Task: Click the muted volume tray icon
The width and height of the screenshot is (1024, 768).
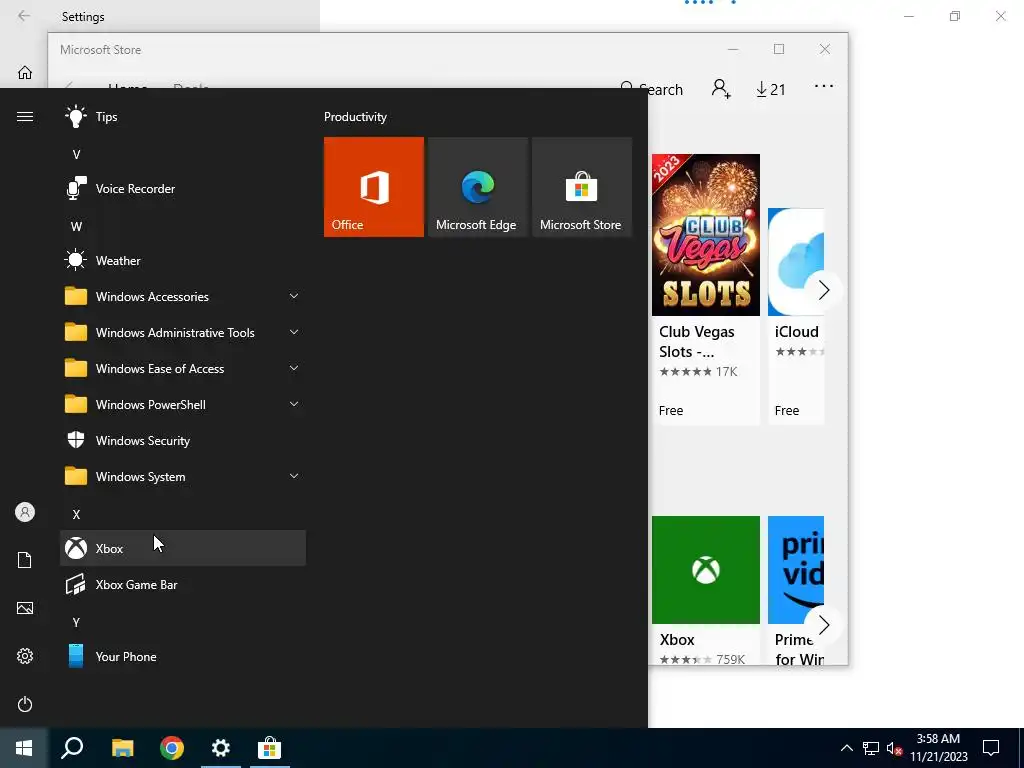Action: point(894,748)
